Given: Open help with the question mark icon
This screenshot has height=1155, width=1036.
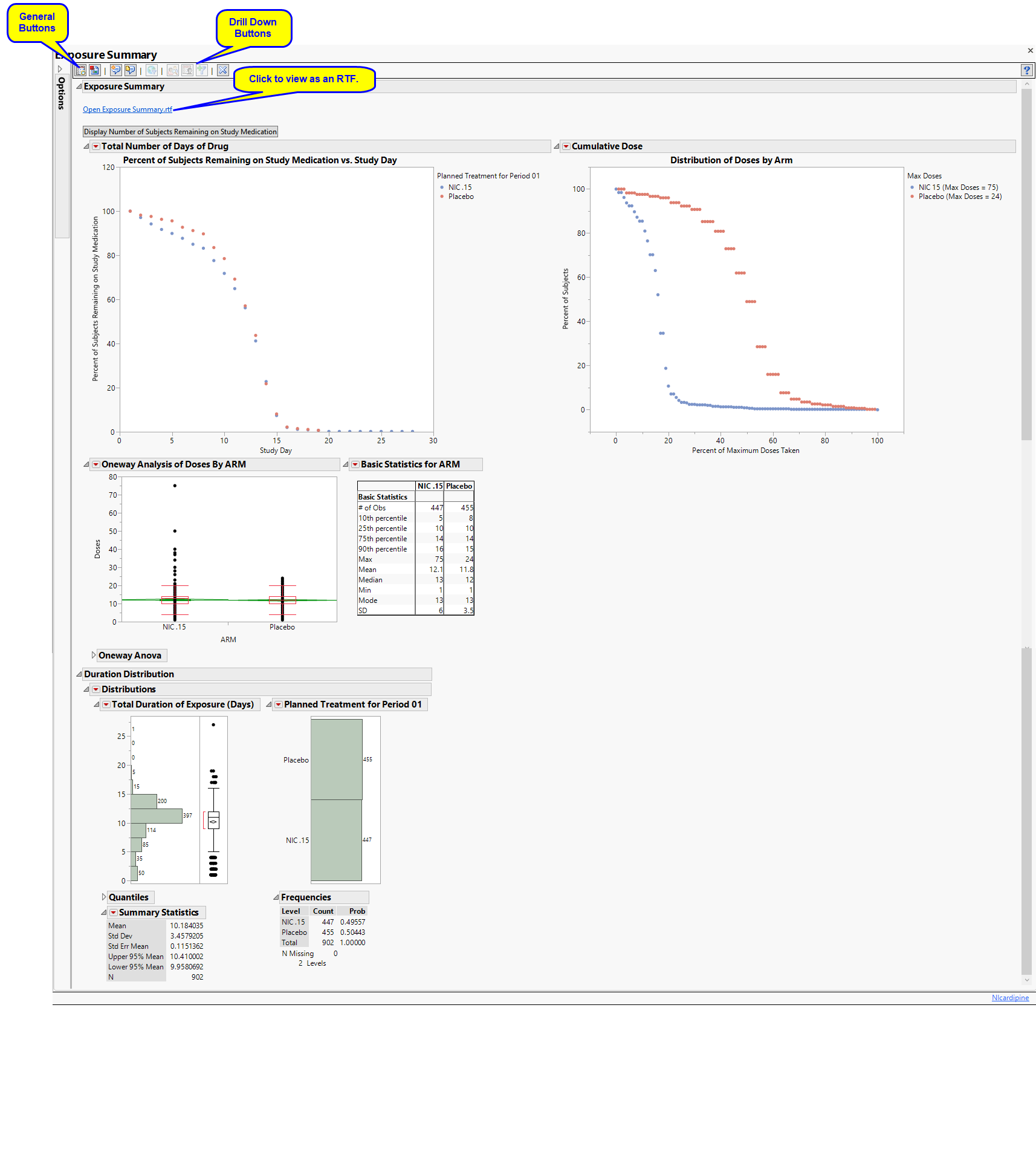Looking at the screenshot, I should tap(1026, 70).
